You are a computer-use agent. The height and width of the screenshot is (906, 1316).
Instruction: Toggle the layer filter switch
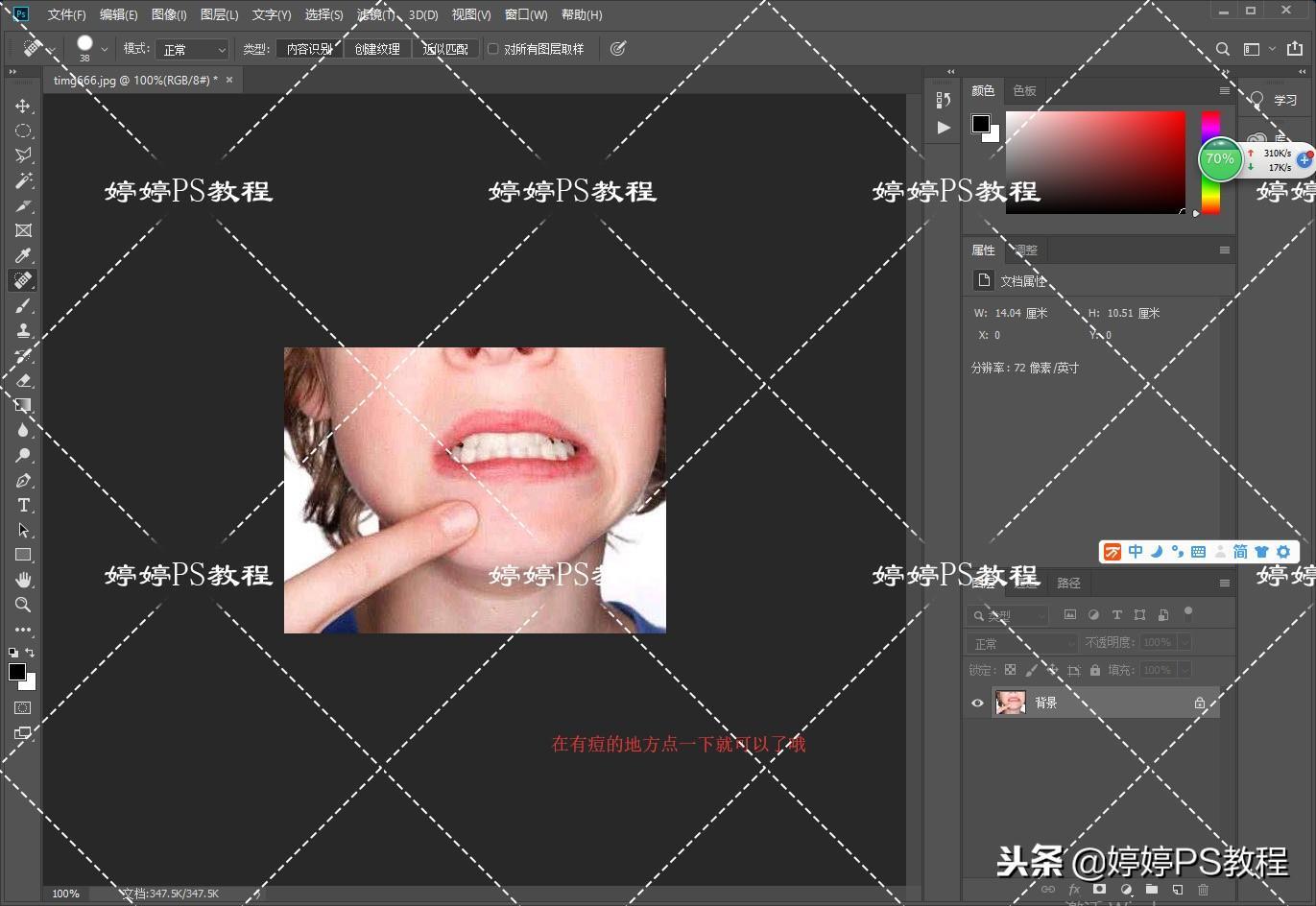tap(1188, 613)
